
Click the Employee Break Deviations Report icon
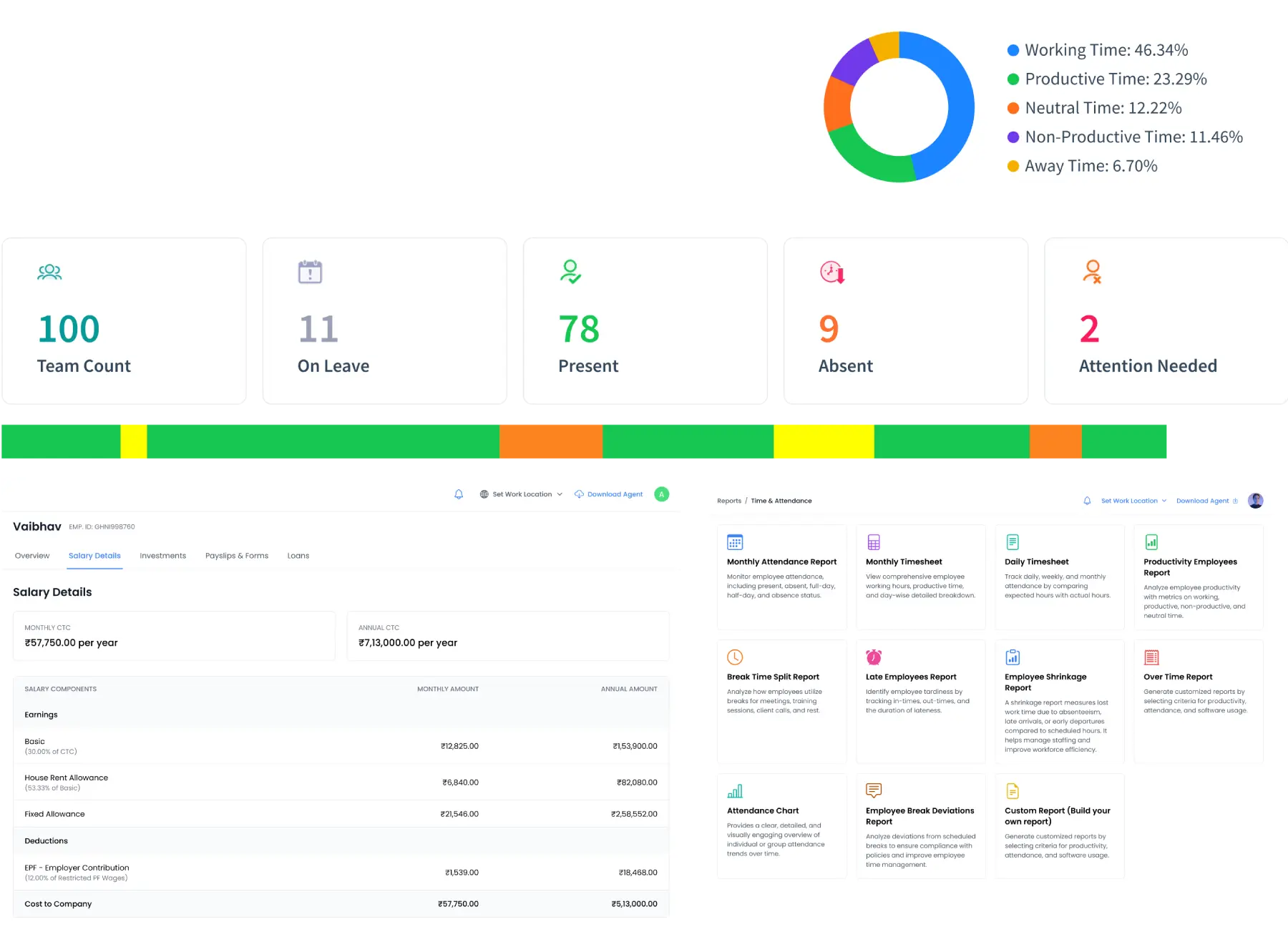(874, 790)
